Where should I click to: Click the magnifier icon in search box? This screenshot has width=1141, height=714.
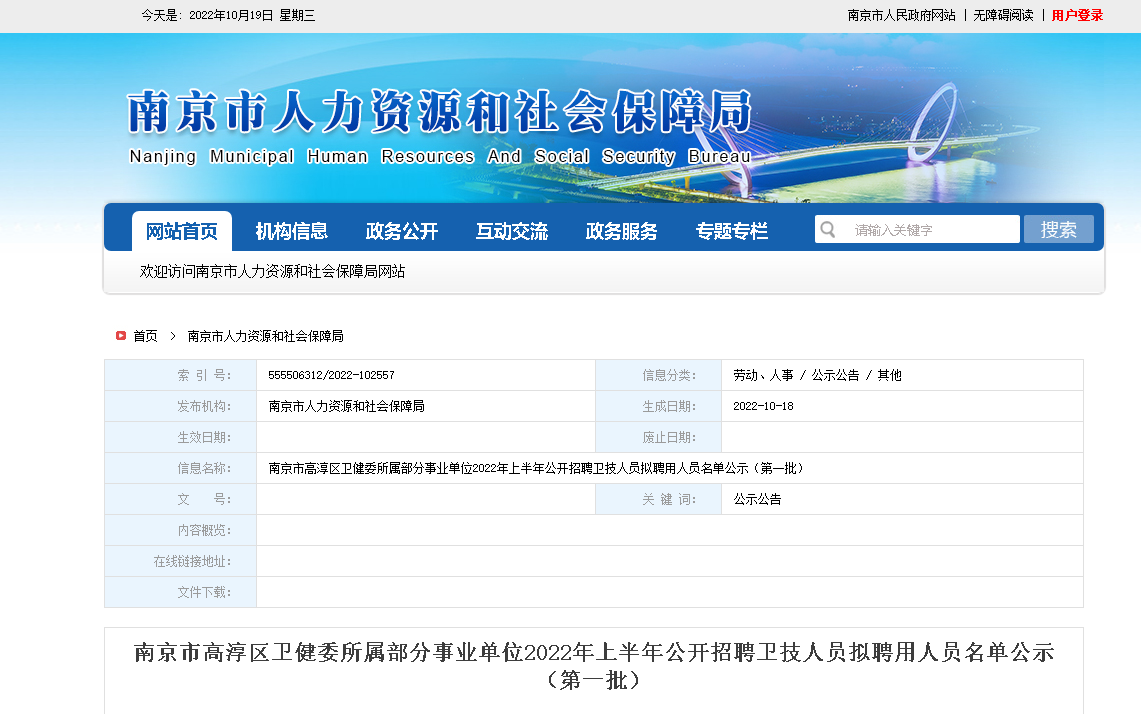pyautogui.click(x=828, y=230)
